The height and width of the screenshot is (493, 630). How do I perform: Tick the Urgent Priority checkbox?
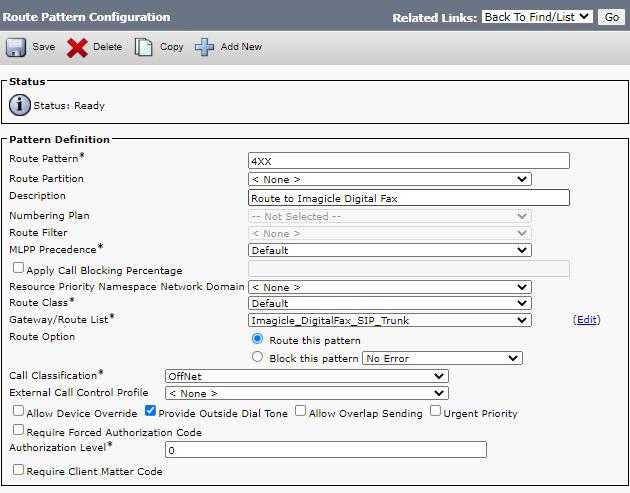[x=435, y=412]
